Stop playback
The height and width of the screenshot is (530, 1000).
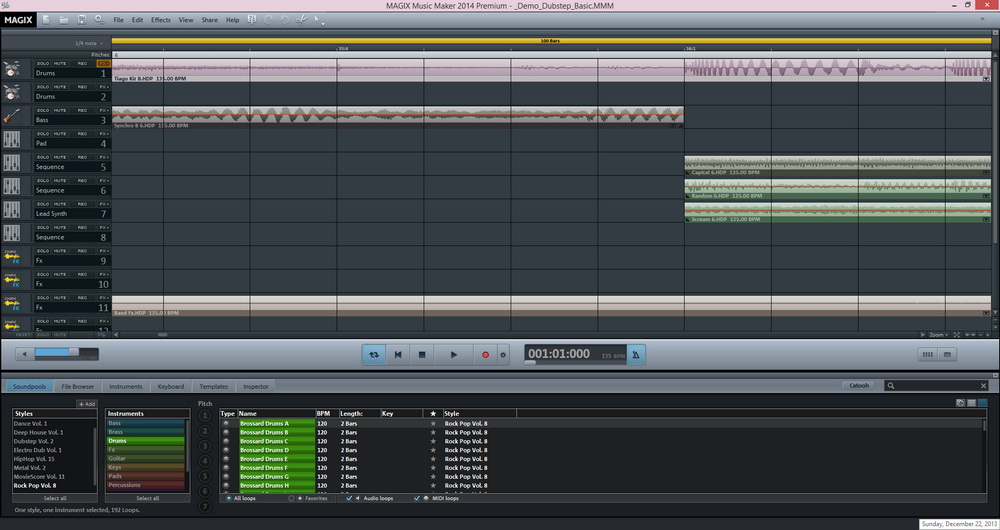pyautogui.click(x=422, y=355)
